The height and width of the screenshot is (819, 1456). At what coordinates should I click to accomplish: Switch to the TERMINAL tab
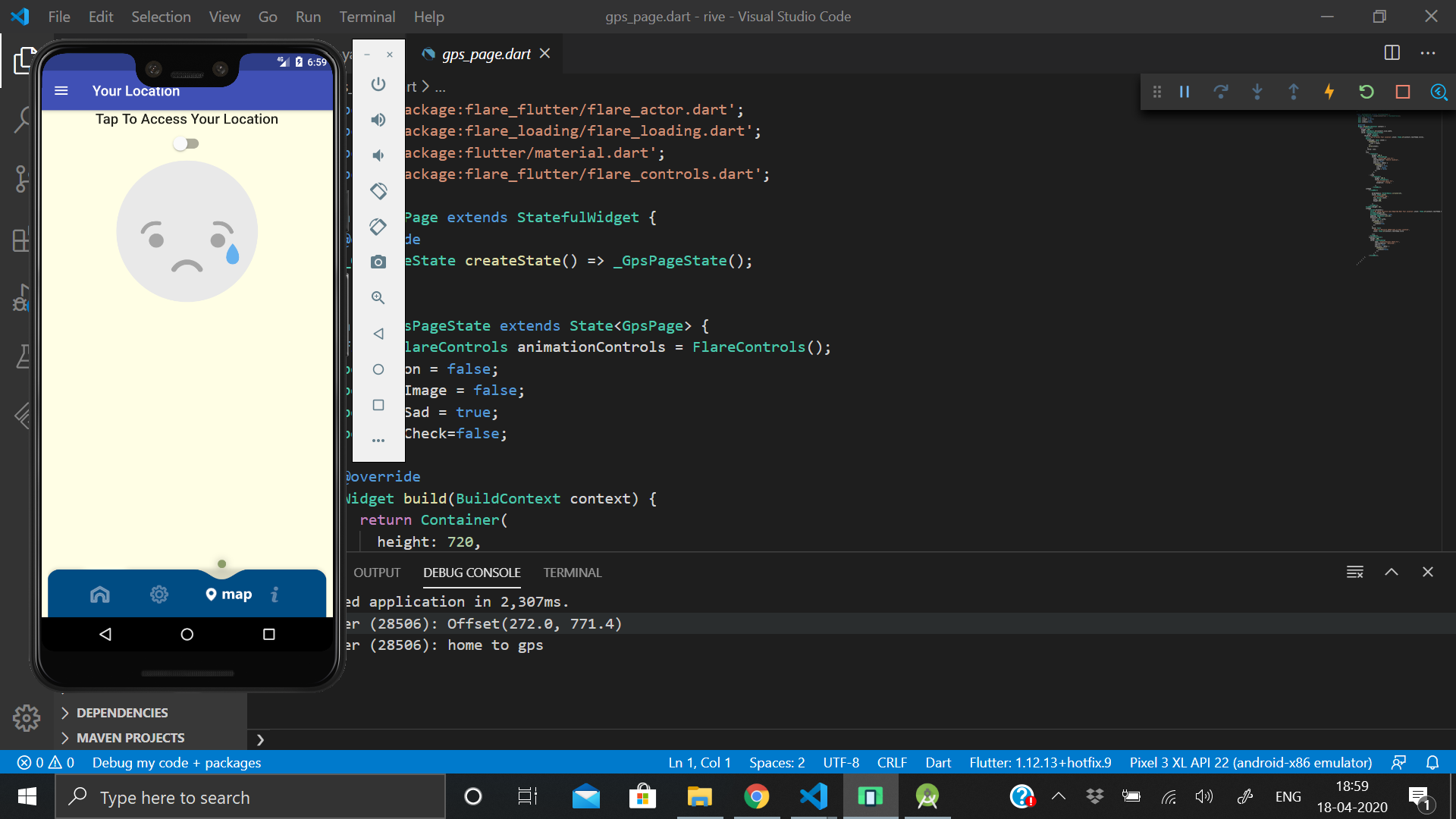572,573
